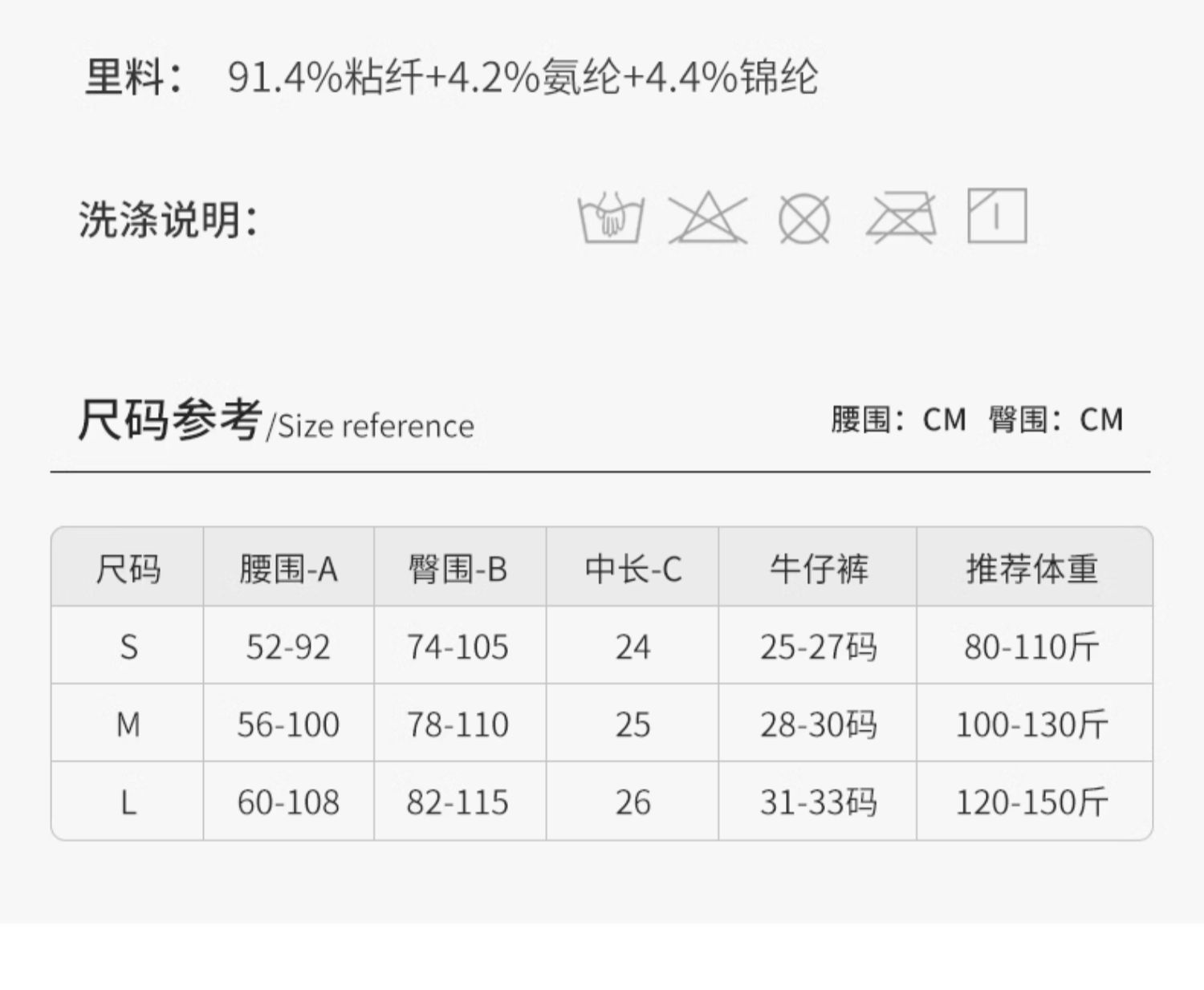Click the 中长-C column header
The image size is (1204, 990).
633,569
